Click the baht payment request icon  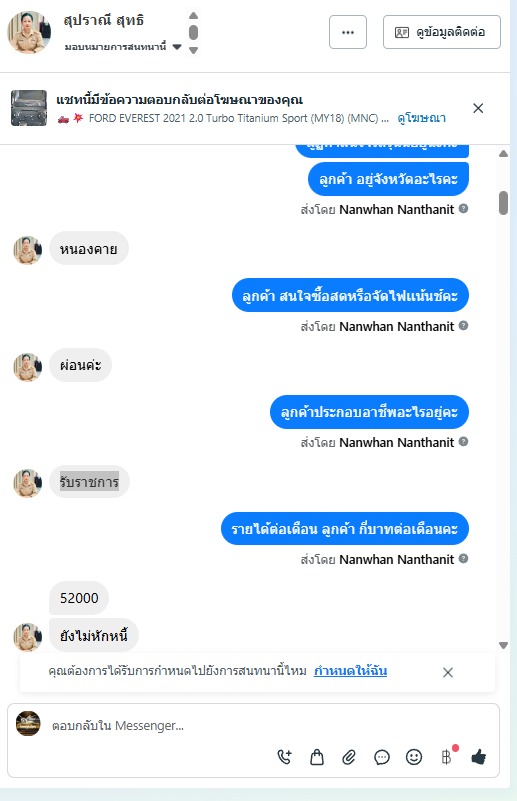[447, 757]
